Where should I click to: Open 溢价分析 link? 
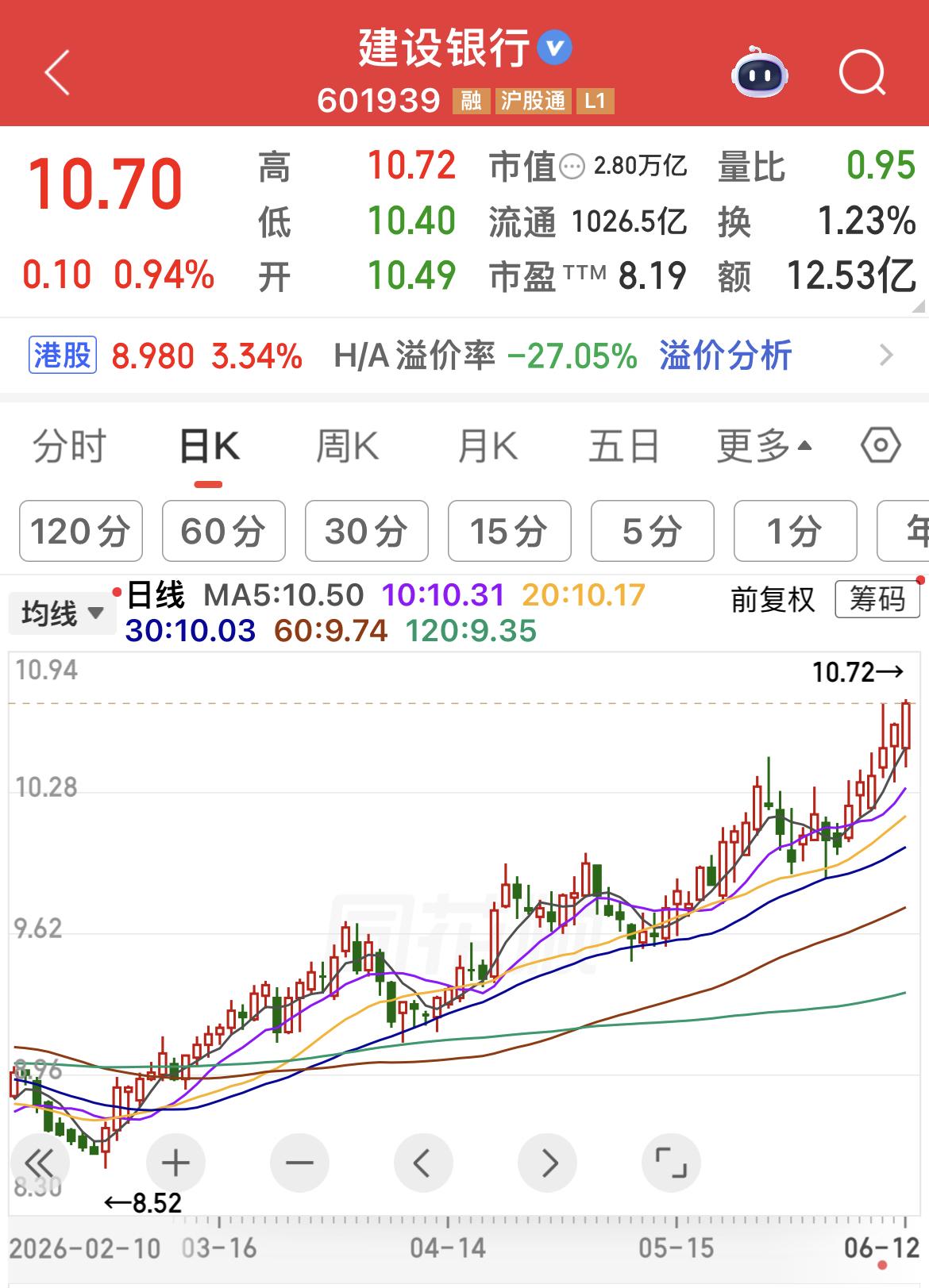(x=726, y=355)
